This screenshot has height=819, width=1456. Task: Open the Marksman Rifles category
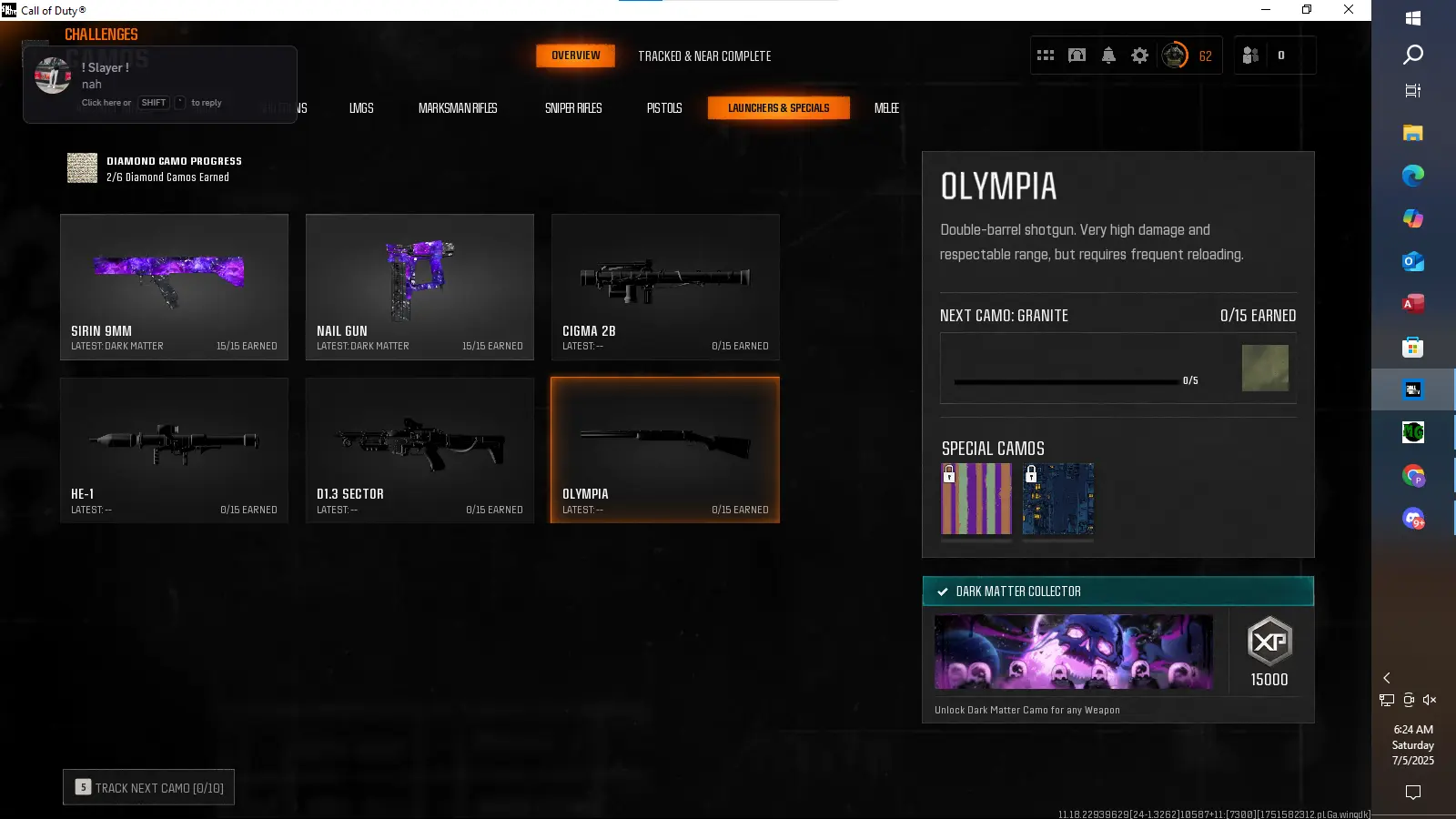458,108
